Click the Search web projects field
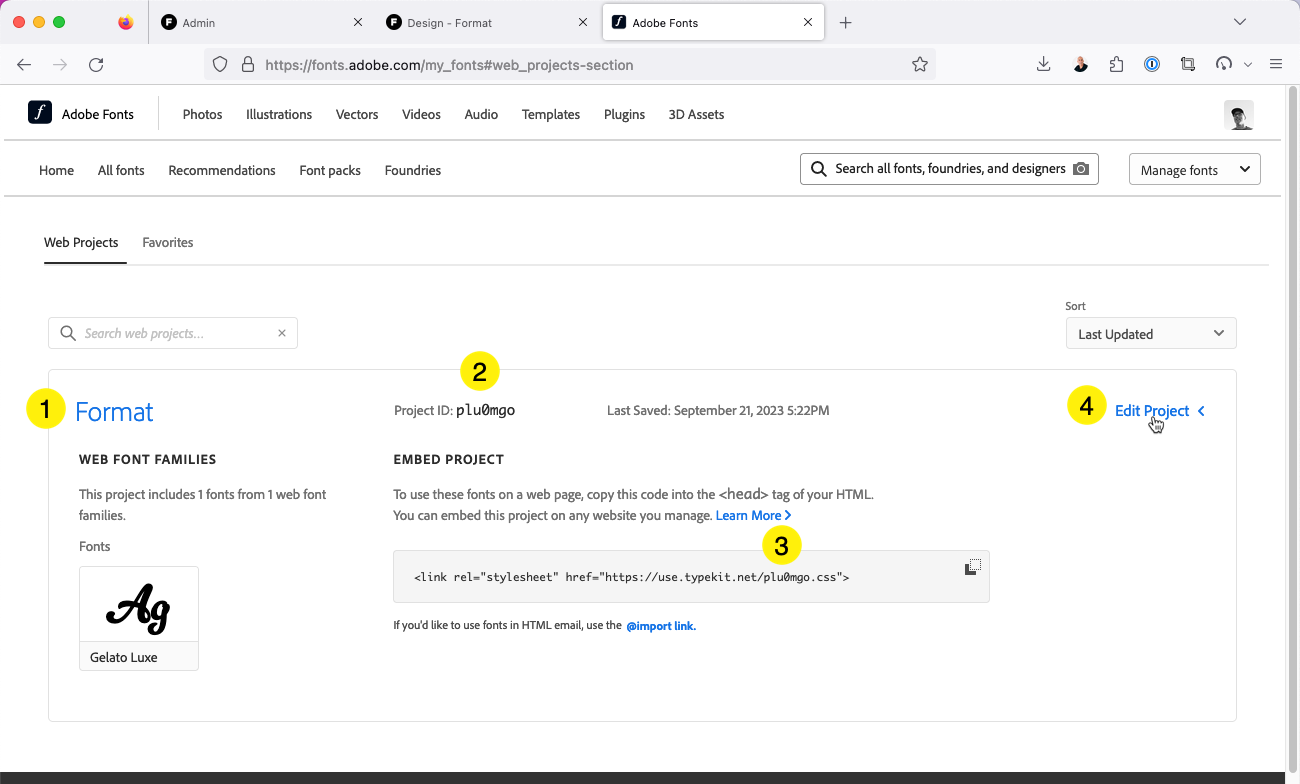 click(173, 333)
